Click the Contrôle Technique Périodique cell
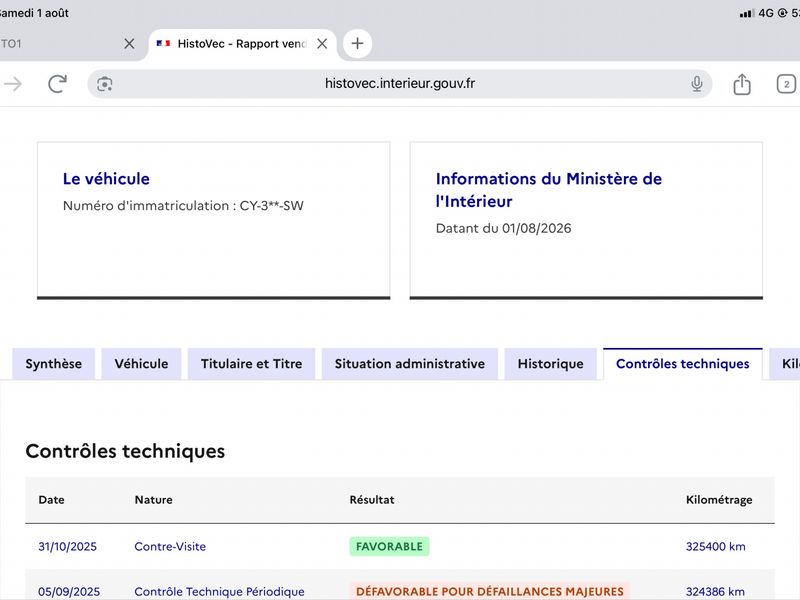 coord(219,591)
